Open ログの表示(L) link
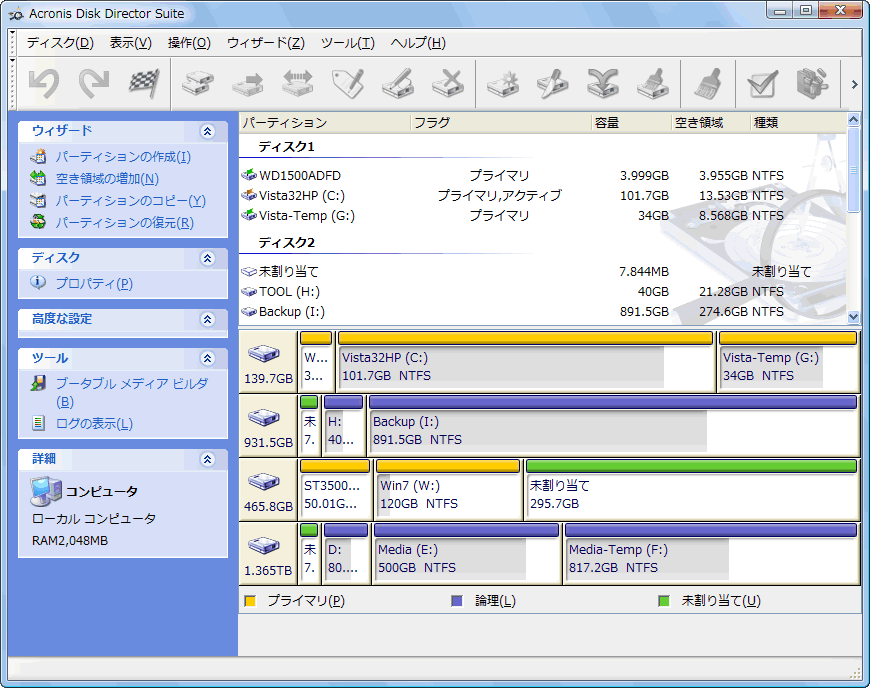This screenshot has height=688, width=870. coord(94,424)
